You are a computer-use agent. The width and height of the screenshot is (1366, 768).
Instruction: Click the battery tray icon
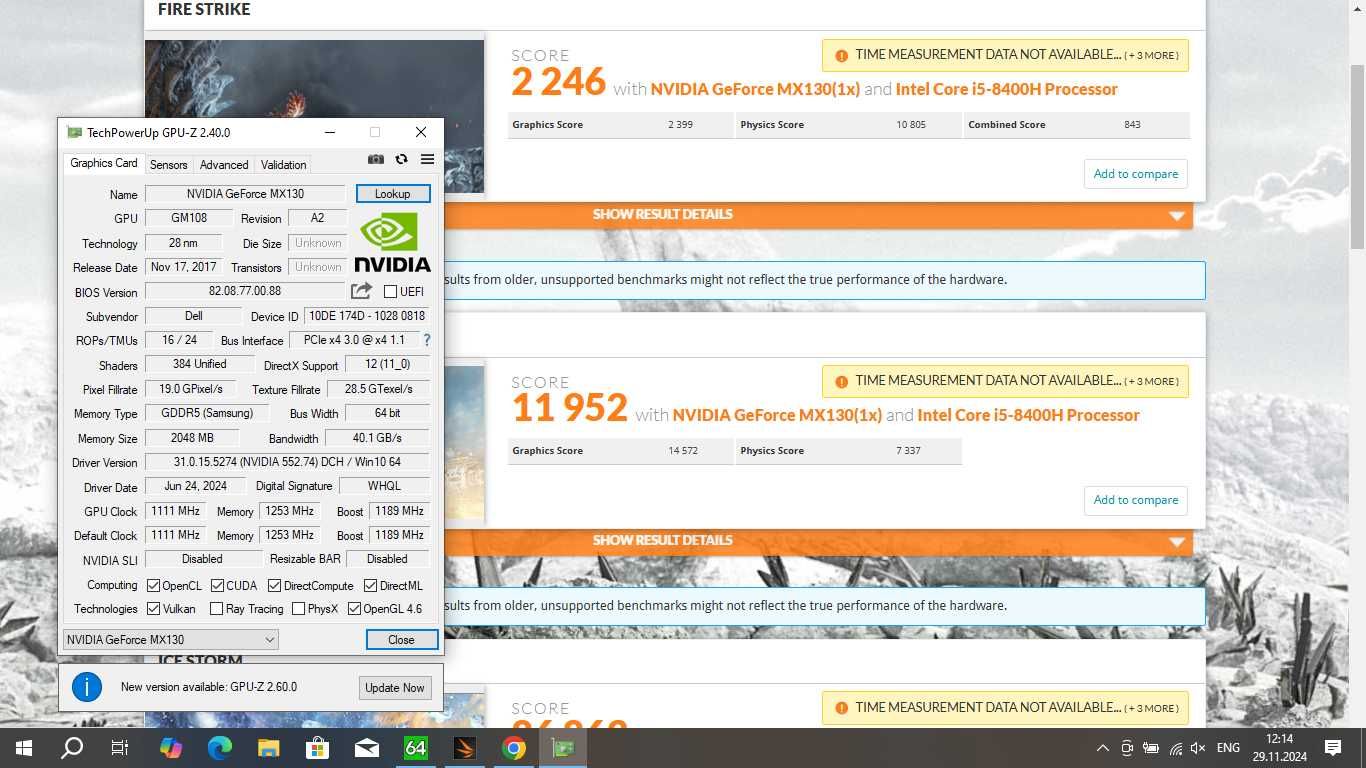(1151, 747)
